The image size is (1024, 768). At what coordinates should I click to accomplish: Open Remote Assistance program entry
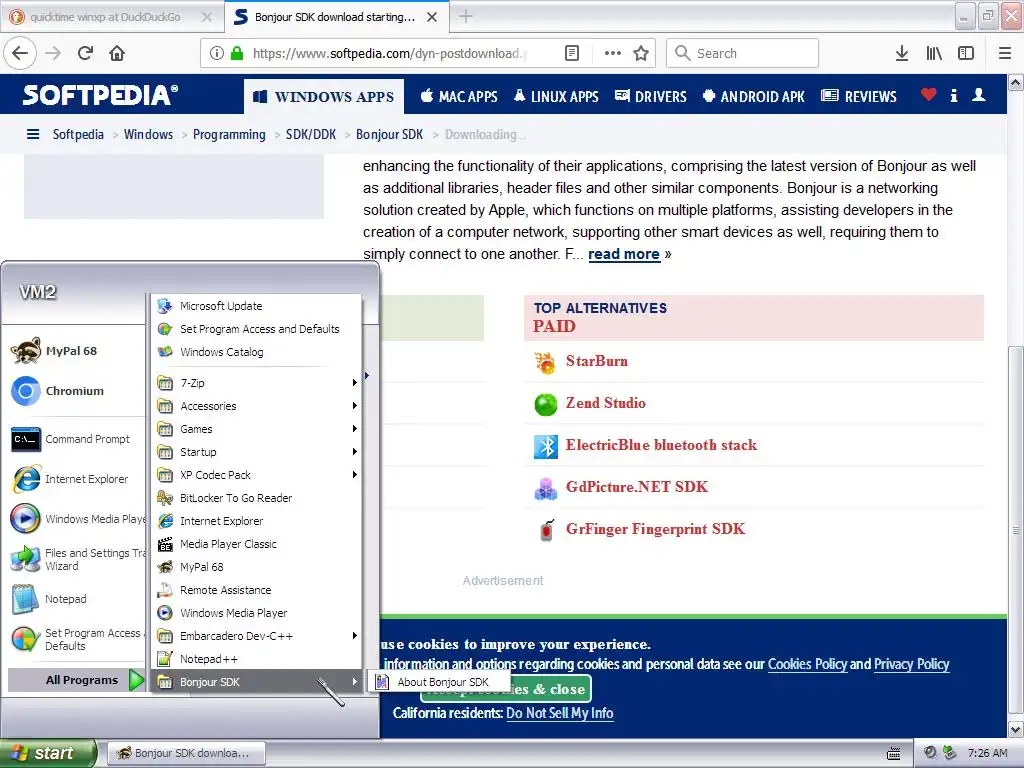(x=257, y=590)
